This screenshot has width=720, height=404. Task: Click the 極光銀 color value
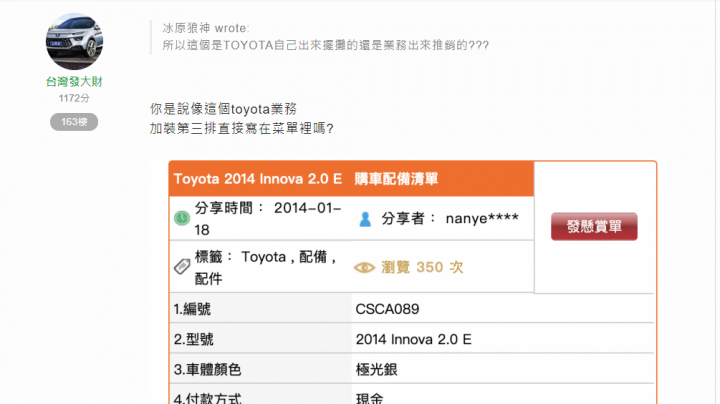coord(376,370)
